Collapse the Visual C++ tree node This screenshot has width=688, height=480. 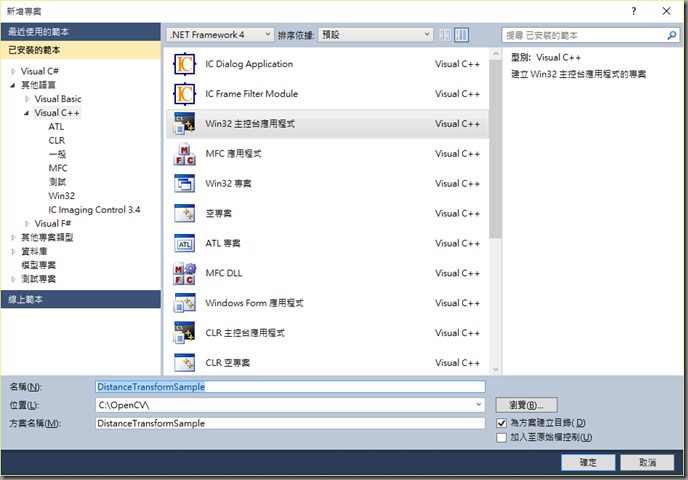pyautogui.click(x=26, y=113)
